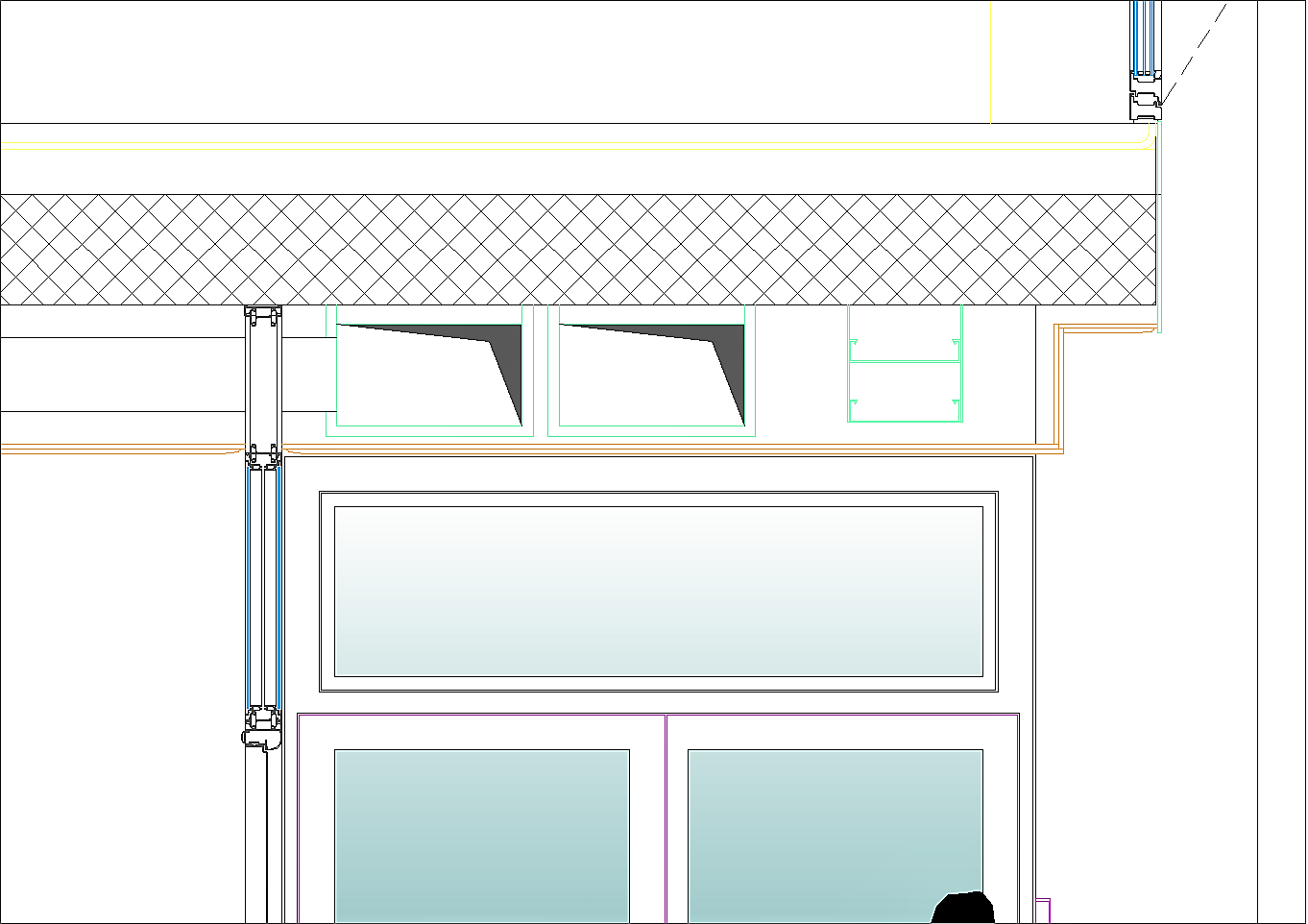This screenshot has height=924, width=1308.
Task: Select the wide upper transom glass pane
Action: click(659, 591)
